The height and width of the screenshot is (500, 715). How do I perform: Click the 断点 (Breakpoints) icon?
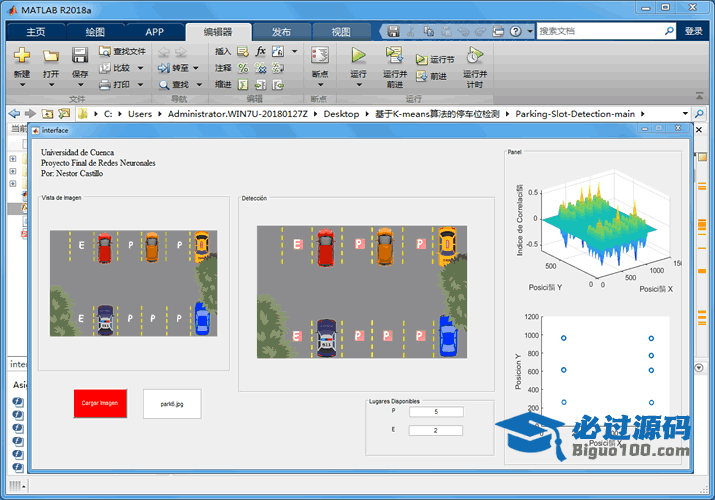320,55
